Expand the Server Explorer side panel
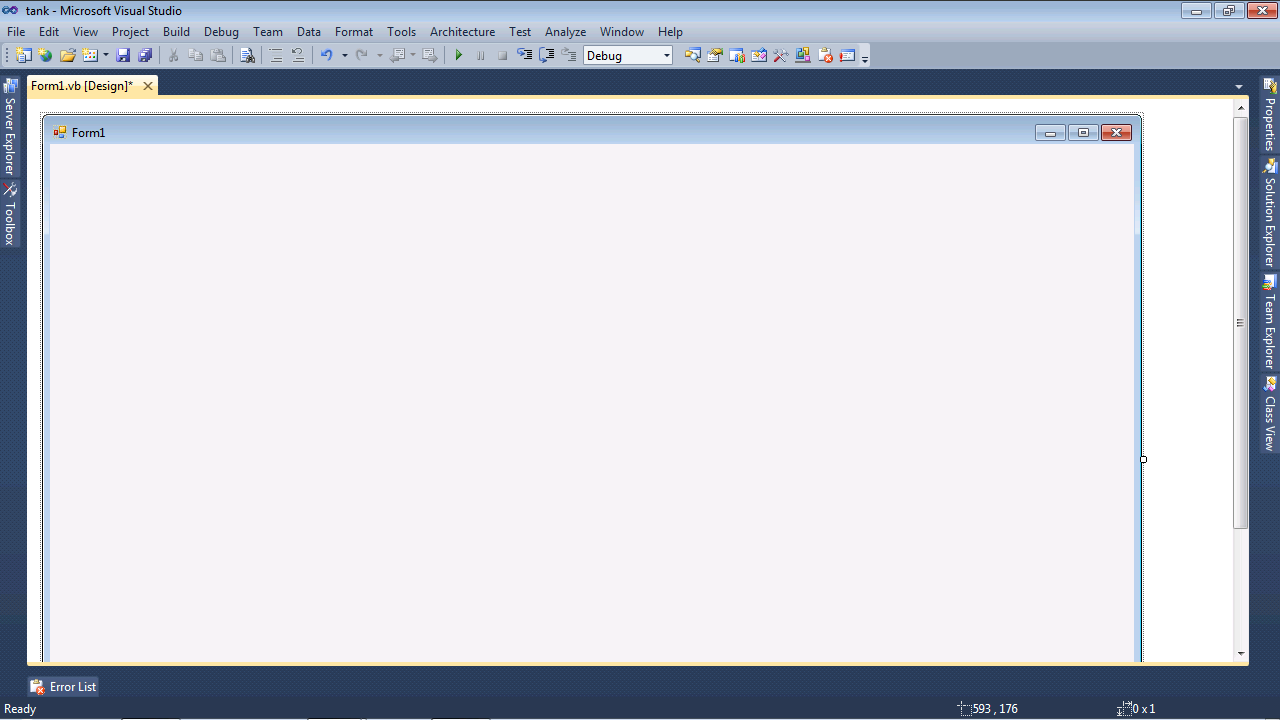This screenshot has height=720, width=1280. (x=10, y=128)
